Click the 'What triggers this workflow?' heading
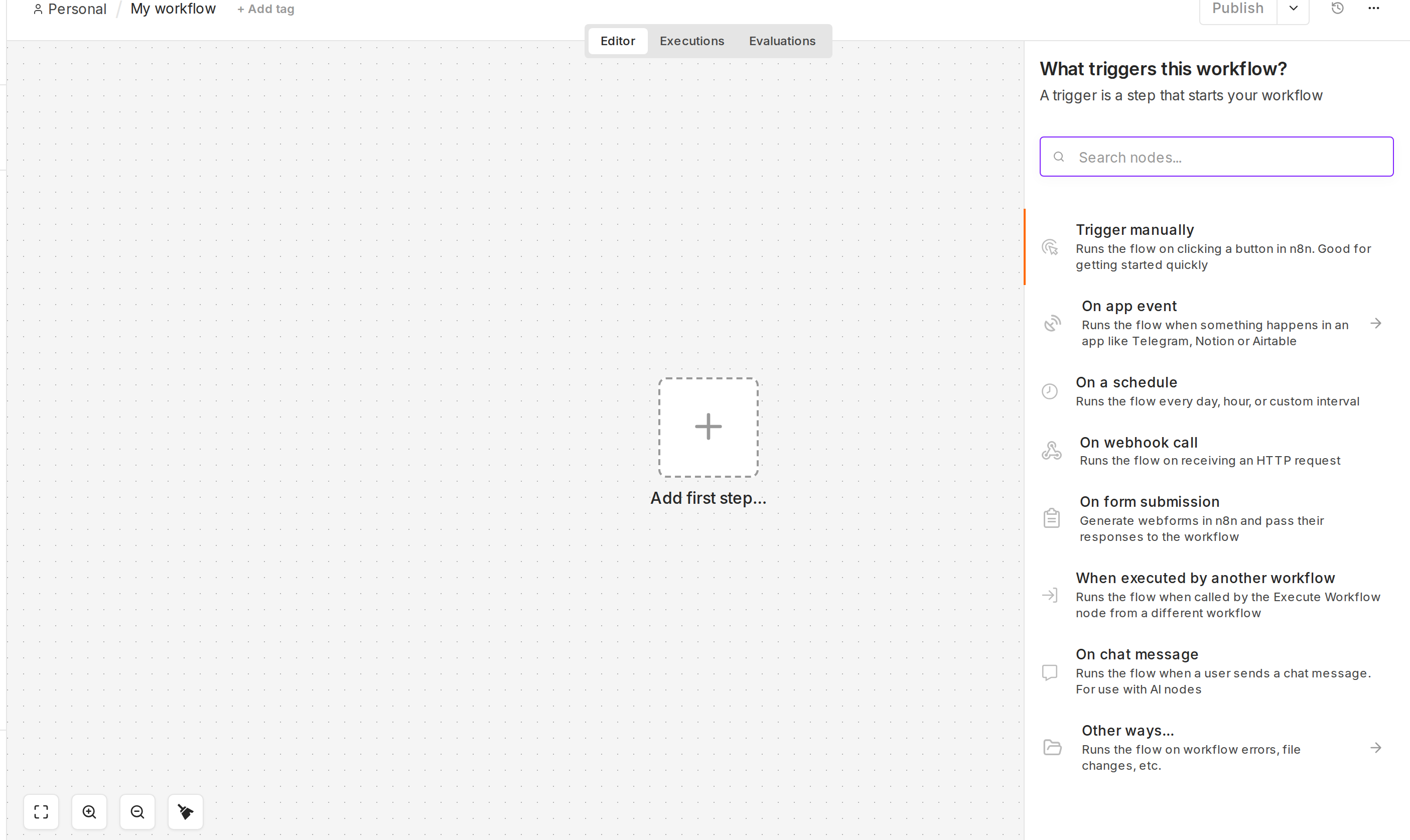Screen dimensions: 1410x840 1163,69
